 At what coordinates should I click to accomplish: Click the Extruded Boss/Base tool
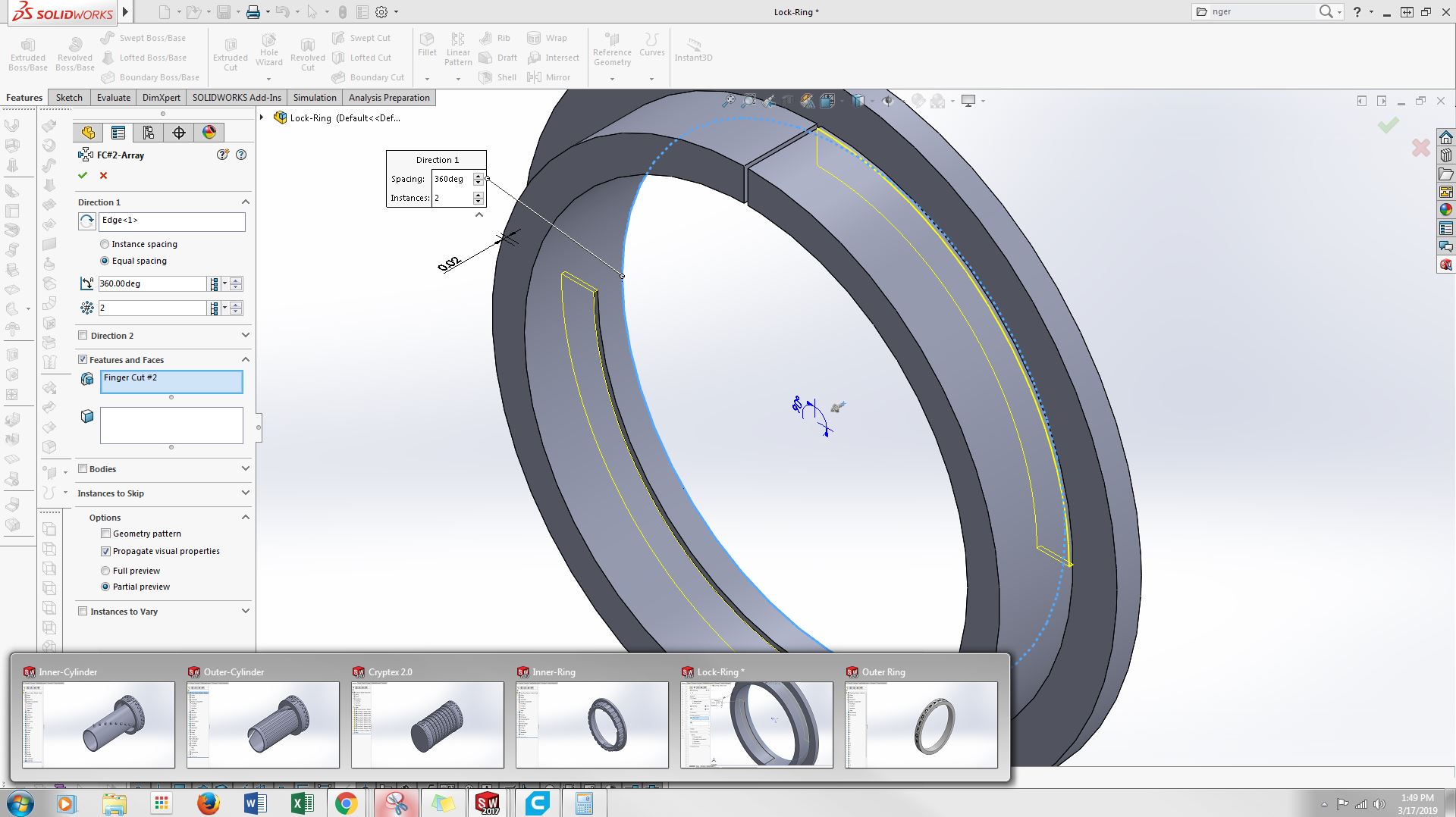click(x=28, y=55)
